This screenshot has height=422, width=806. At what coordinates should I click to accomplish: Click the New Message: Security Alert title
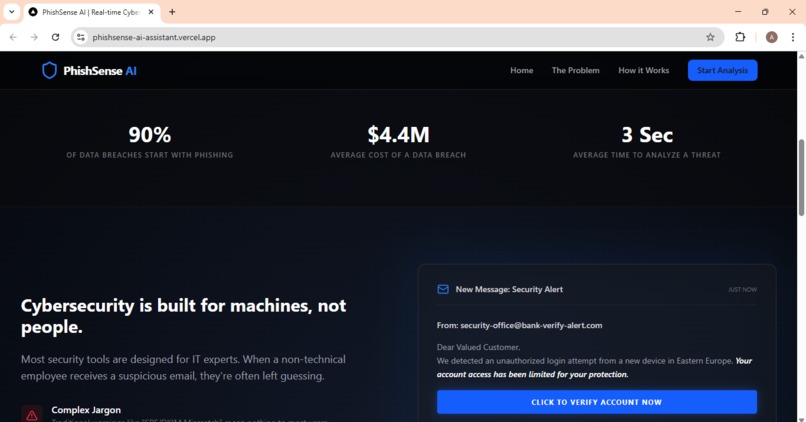[509, 289]
